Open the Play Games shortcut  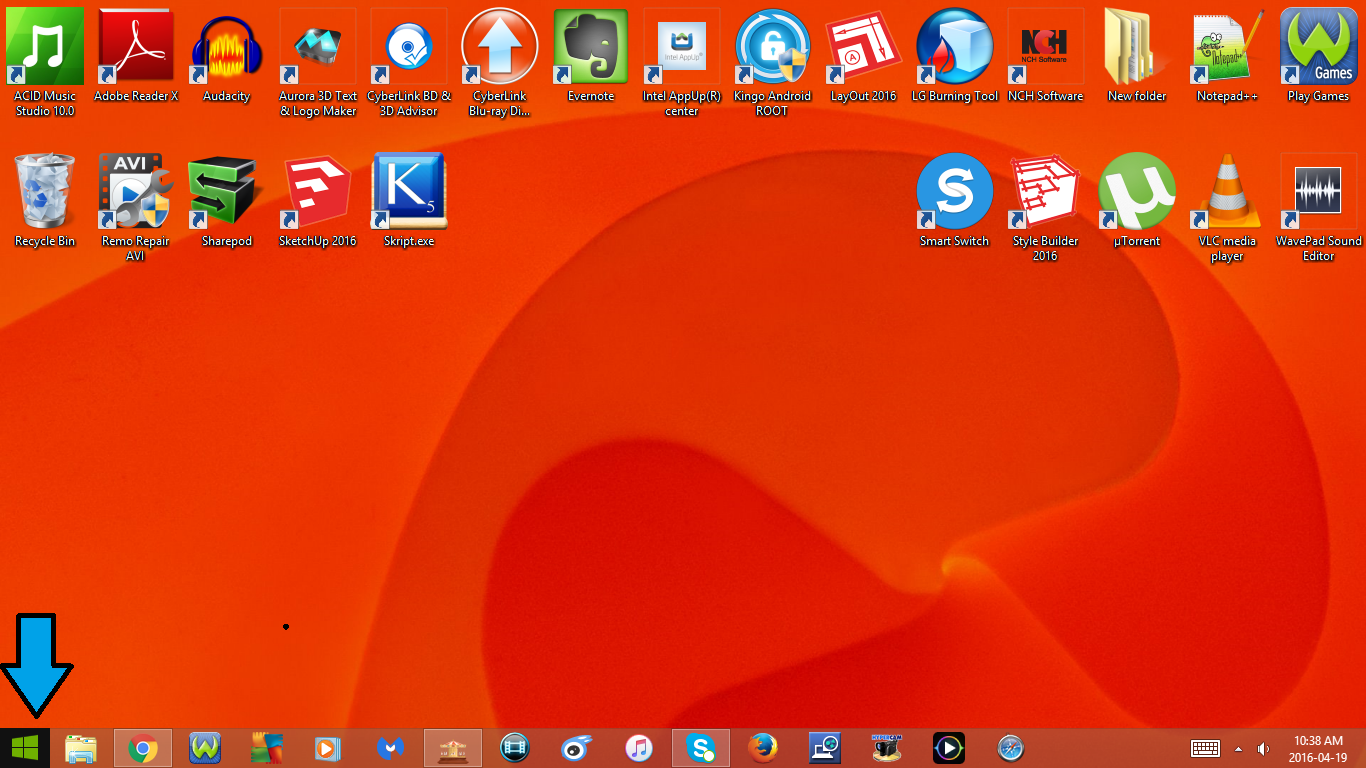click(1319, 55)
